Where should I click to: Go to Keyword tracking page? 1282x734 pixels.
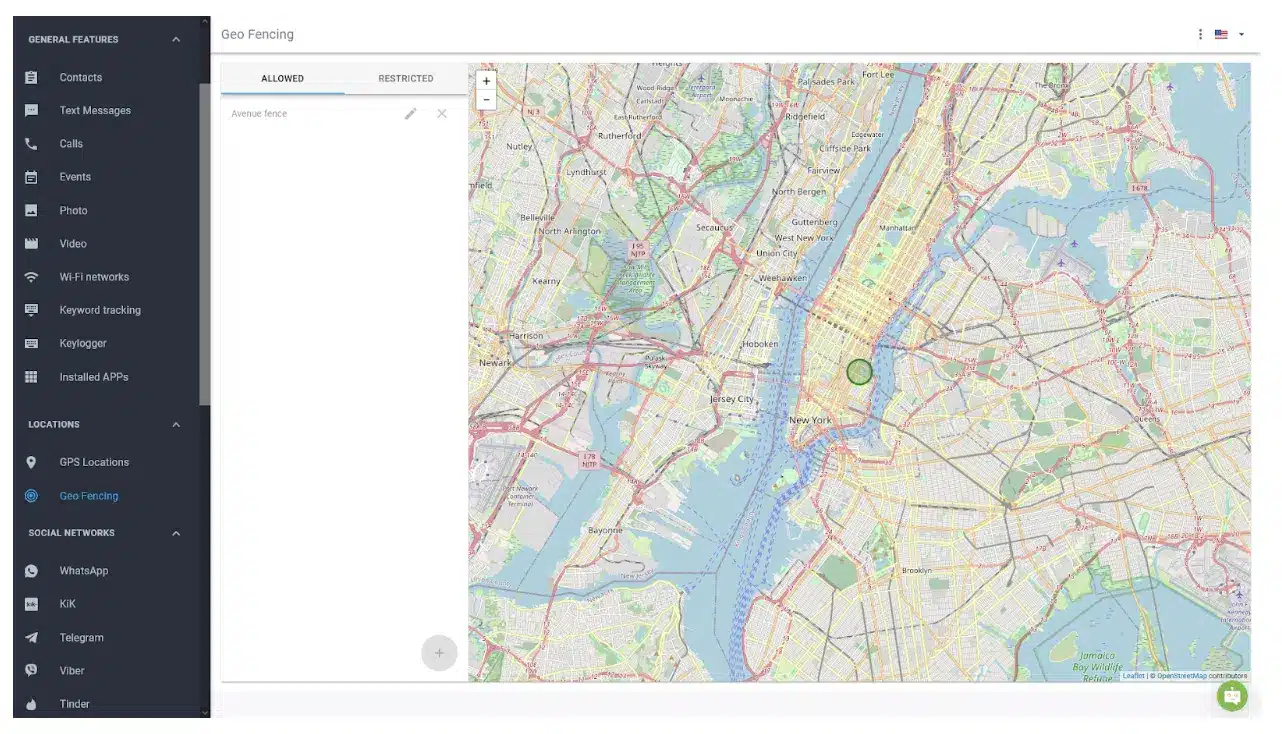point(100,310)
